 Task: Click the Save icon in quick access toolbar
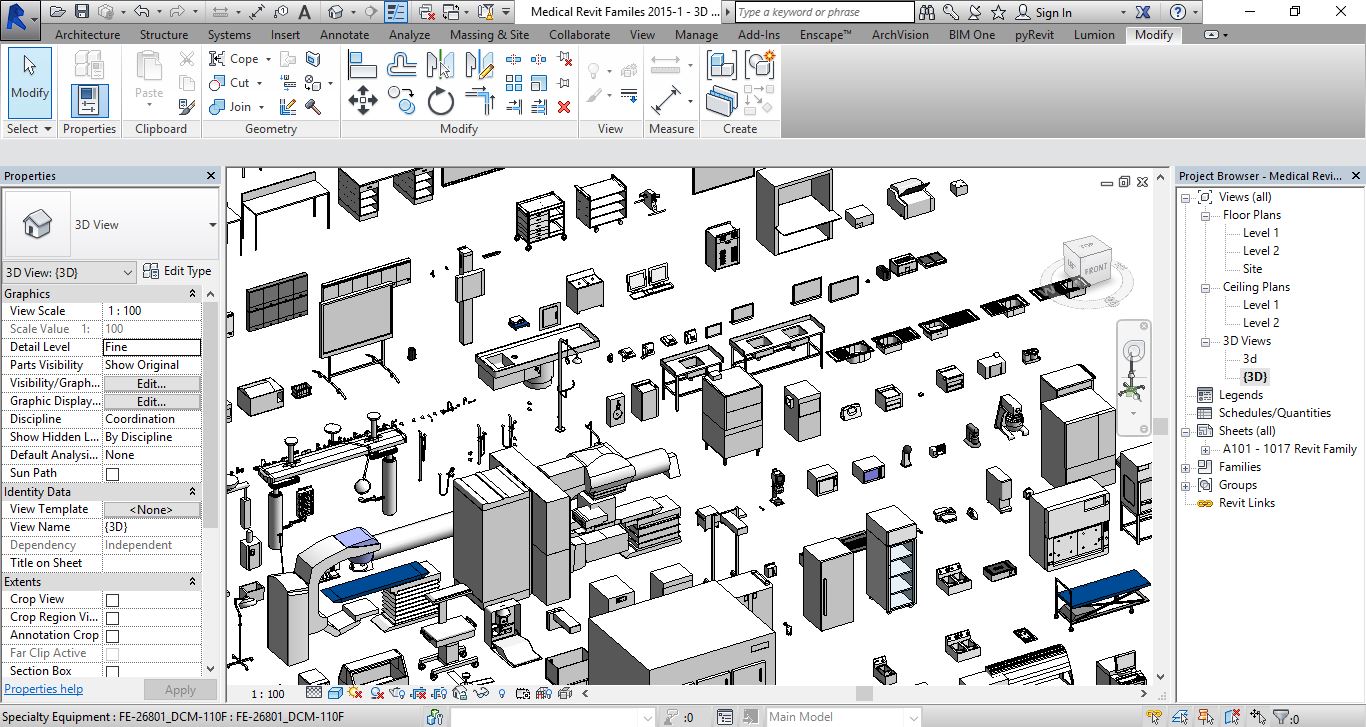(82, 12)
